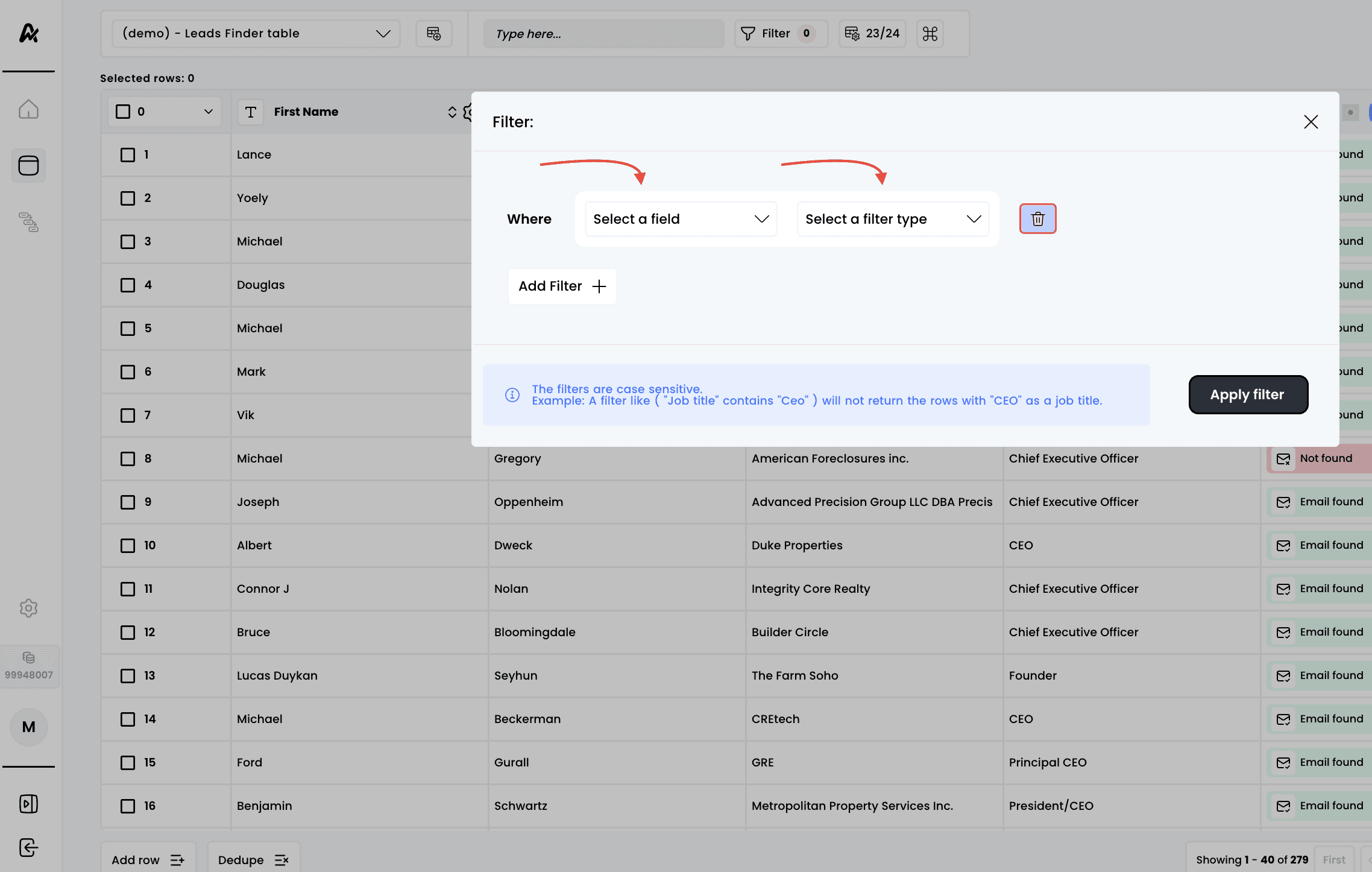Select row 13 Lucas Duykan checkbox
This screenshot has height=872, width=1372.
click(128, 675)
